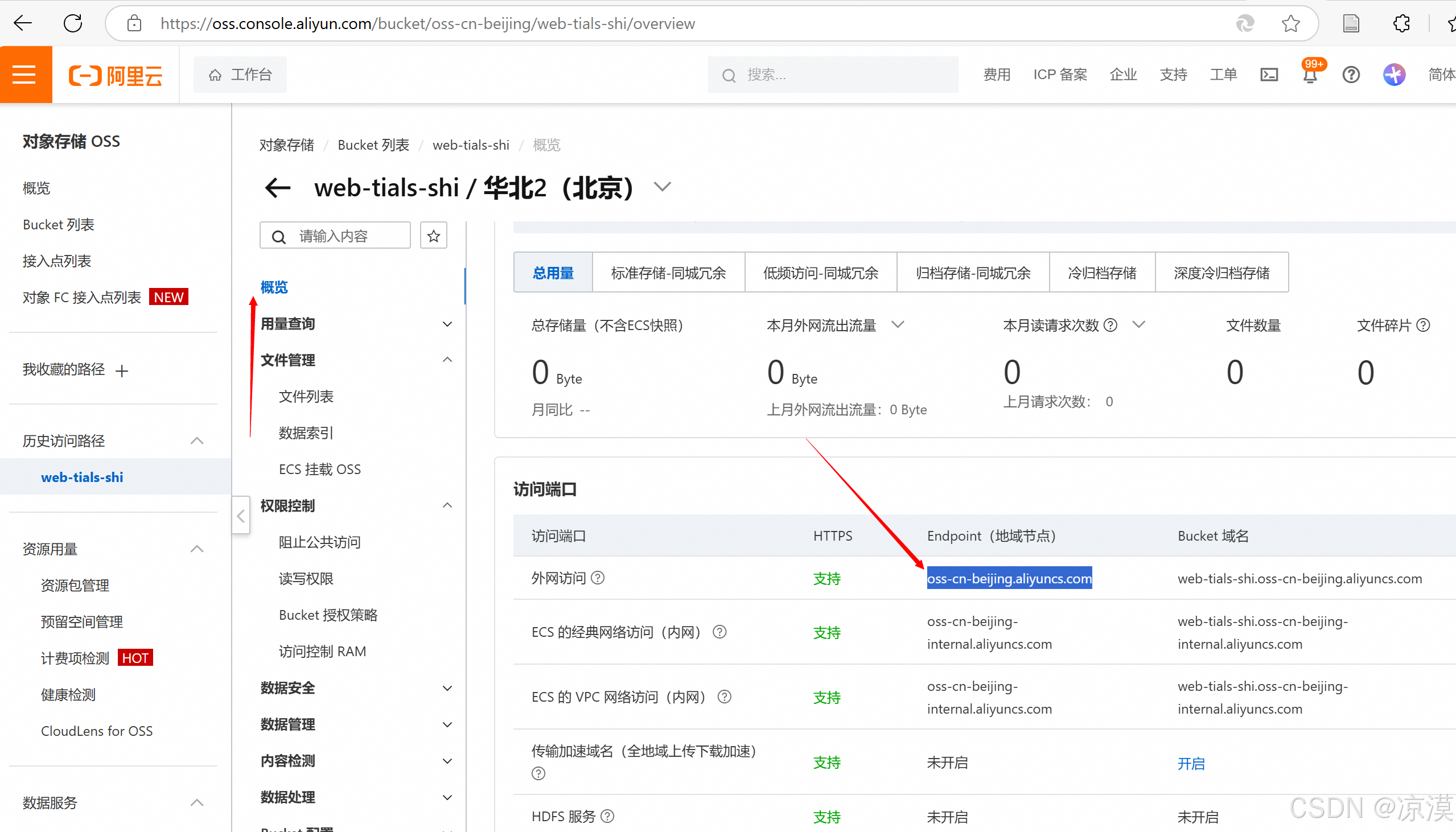Screen dimensions: 1456x832
Task: Collapse the middle panel using the chevron handle
Action: (x=241, y=514)
